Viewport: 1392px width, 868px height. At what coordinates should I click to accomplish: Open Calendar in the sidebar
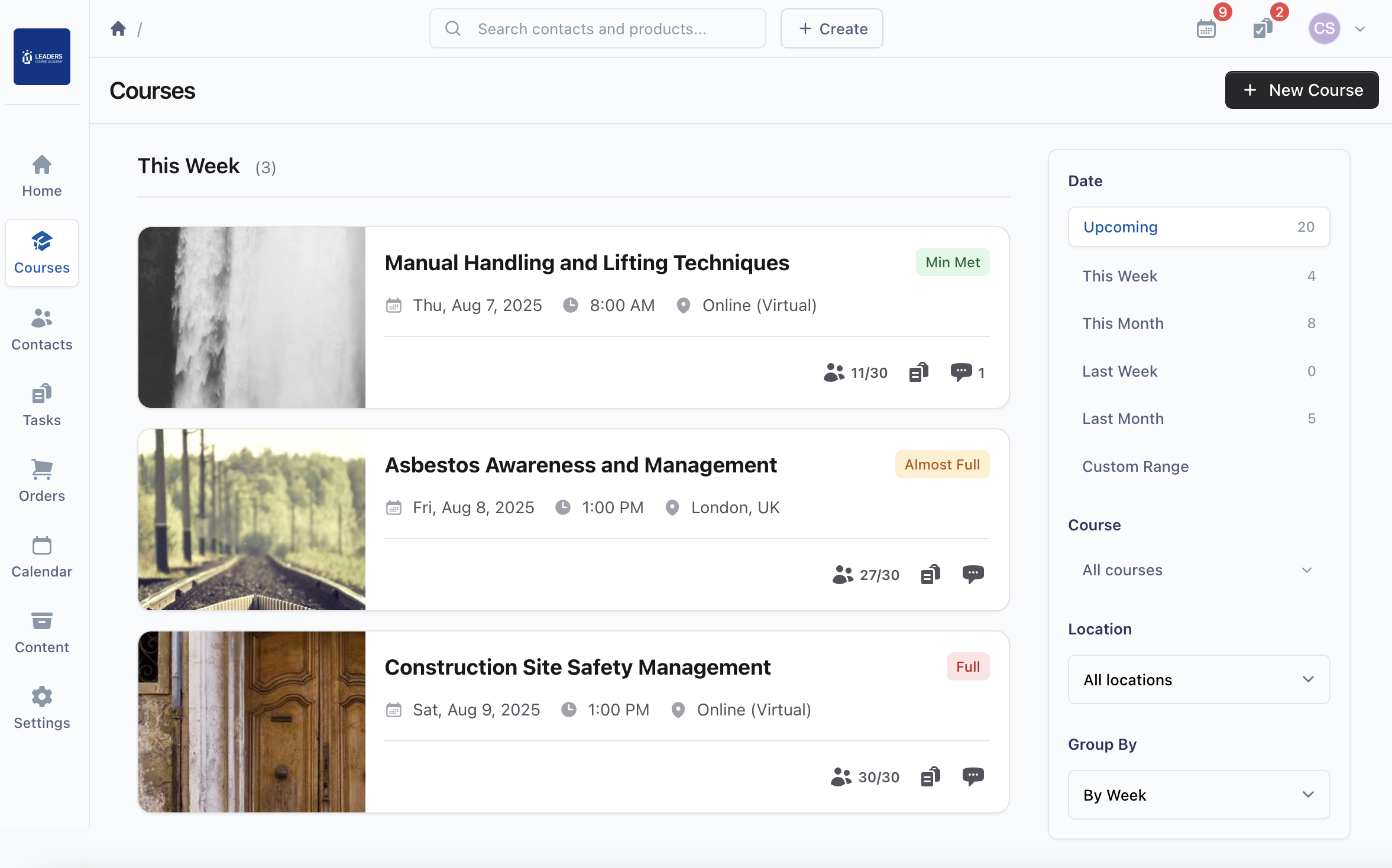(42, 557)
